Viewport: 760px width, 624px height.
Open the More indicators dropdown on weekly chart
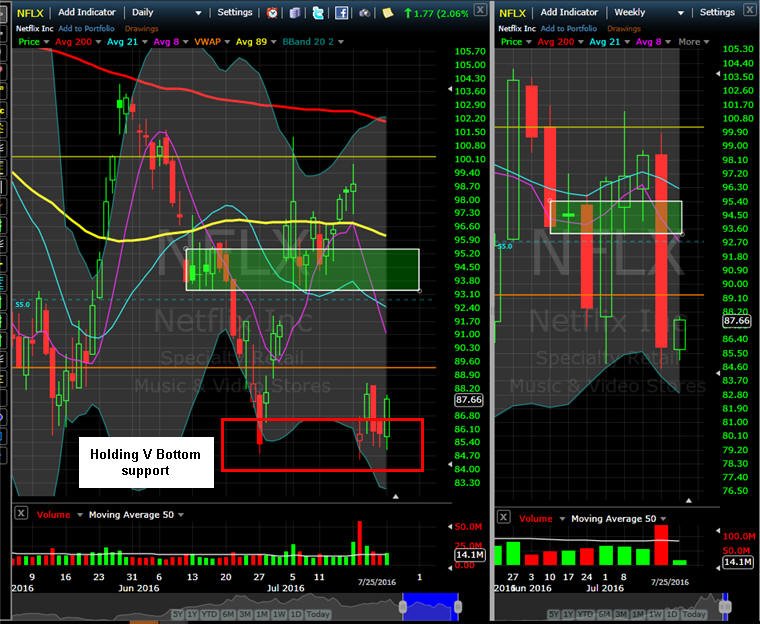(x=694, y=42)
